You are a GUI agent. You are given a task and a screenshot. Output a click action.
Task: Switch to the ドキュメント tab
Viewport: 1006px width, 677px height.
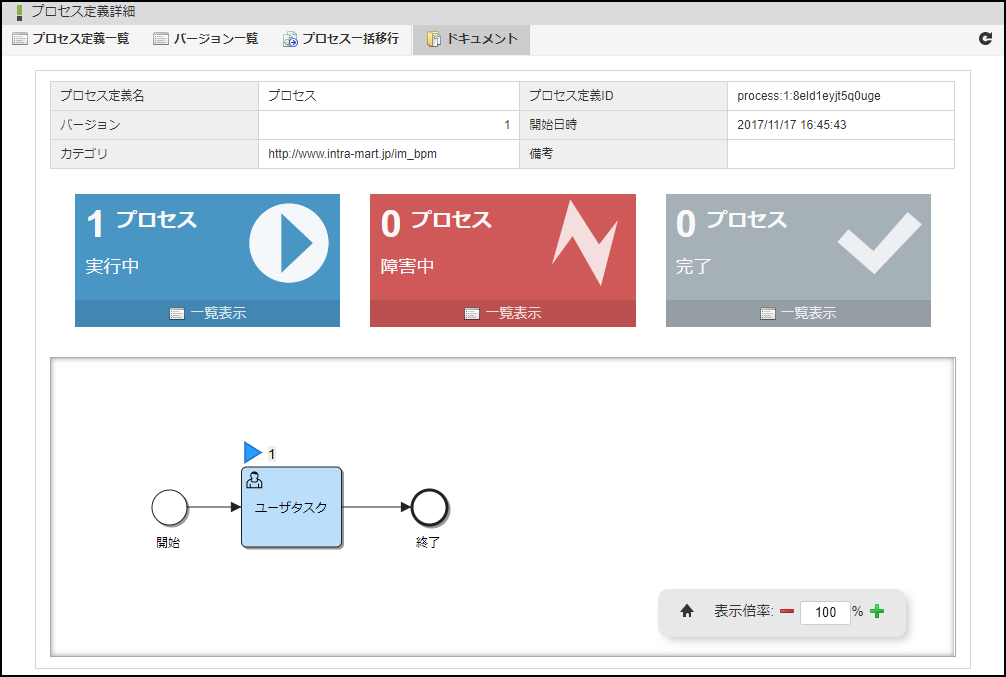(472, 39)
